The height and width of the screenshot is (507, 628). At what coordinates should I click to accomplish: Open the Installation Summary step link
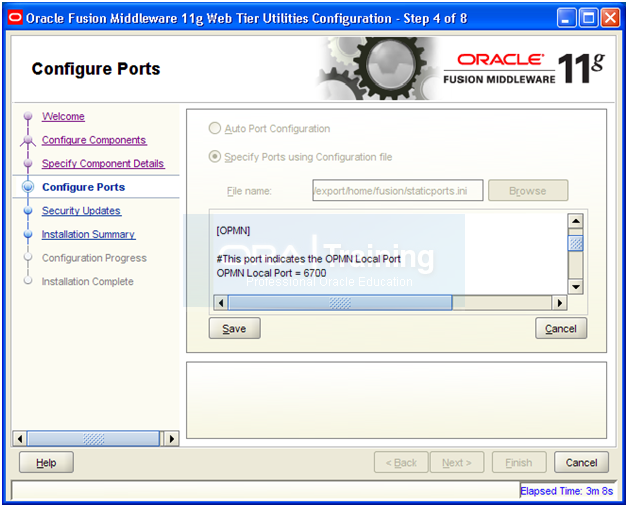point(88,234)
